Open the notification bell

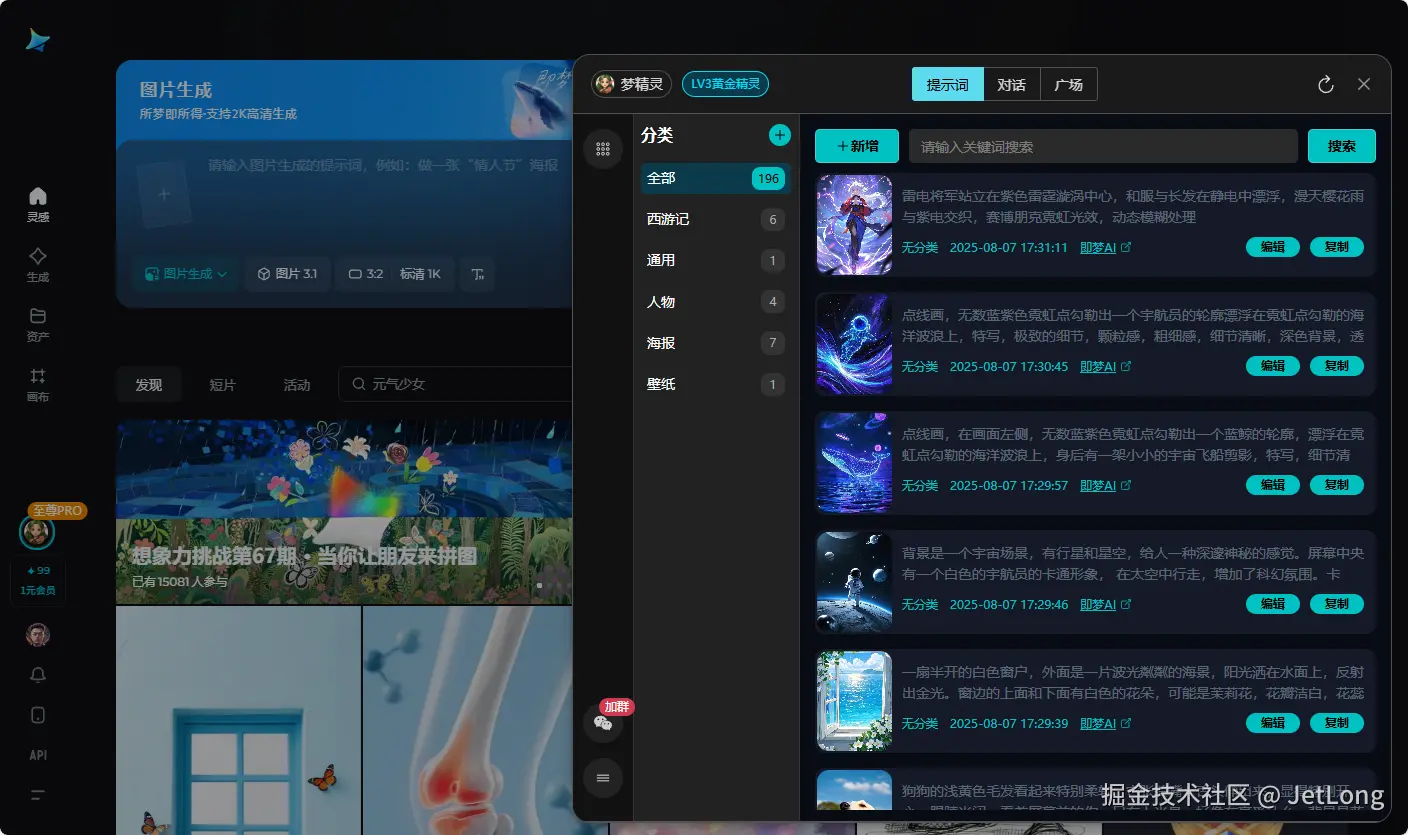[x=37, y=674]
